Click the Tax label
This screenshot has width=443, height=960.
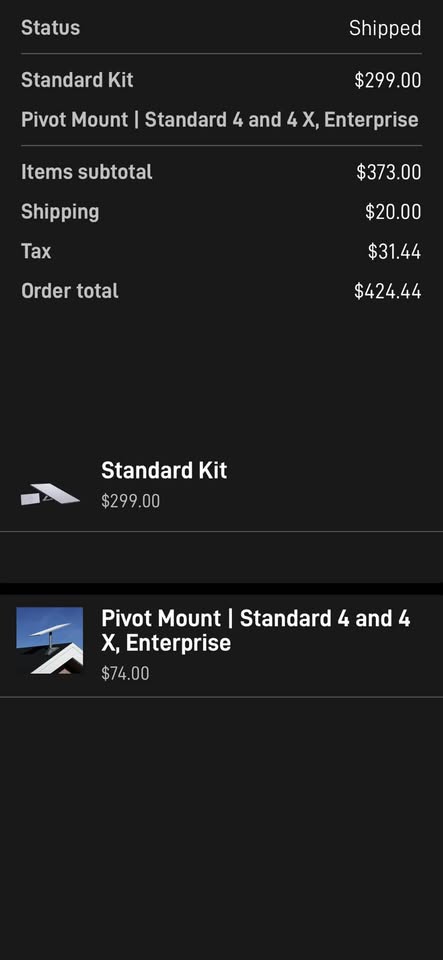click(x=36, y=251)
